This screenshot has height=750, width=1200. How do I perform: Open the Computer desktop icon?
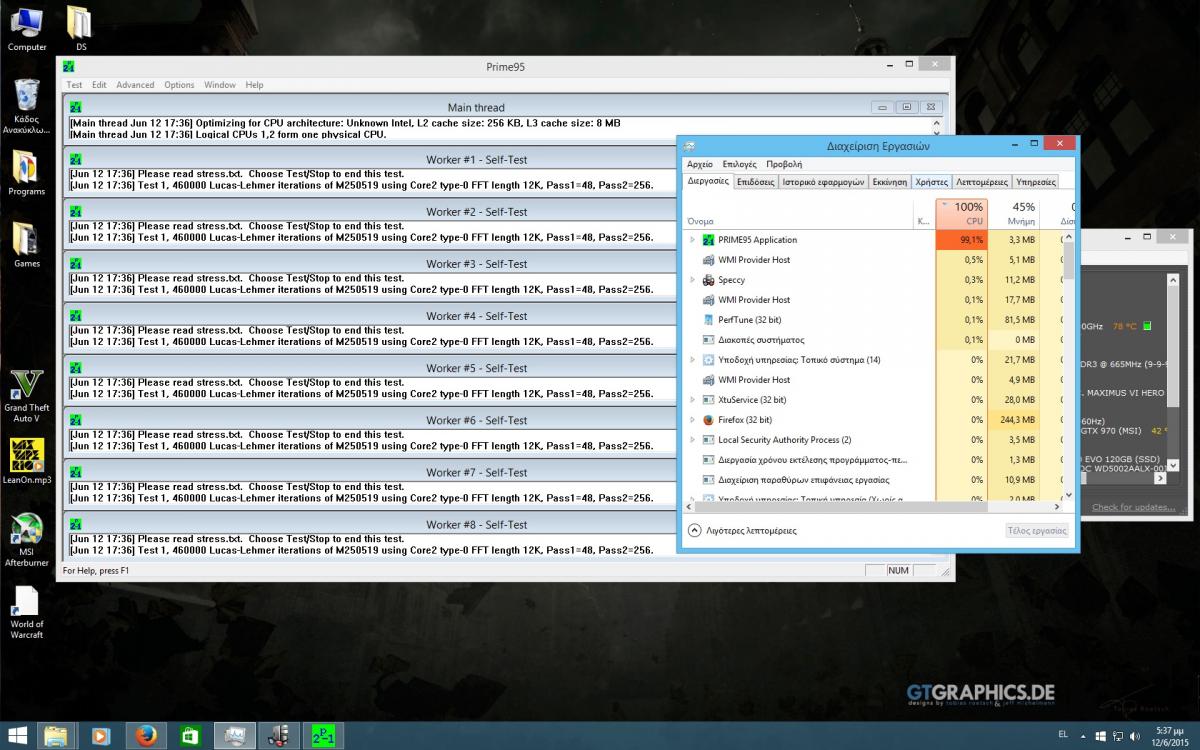[x=27, y=28]
